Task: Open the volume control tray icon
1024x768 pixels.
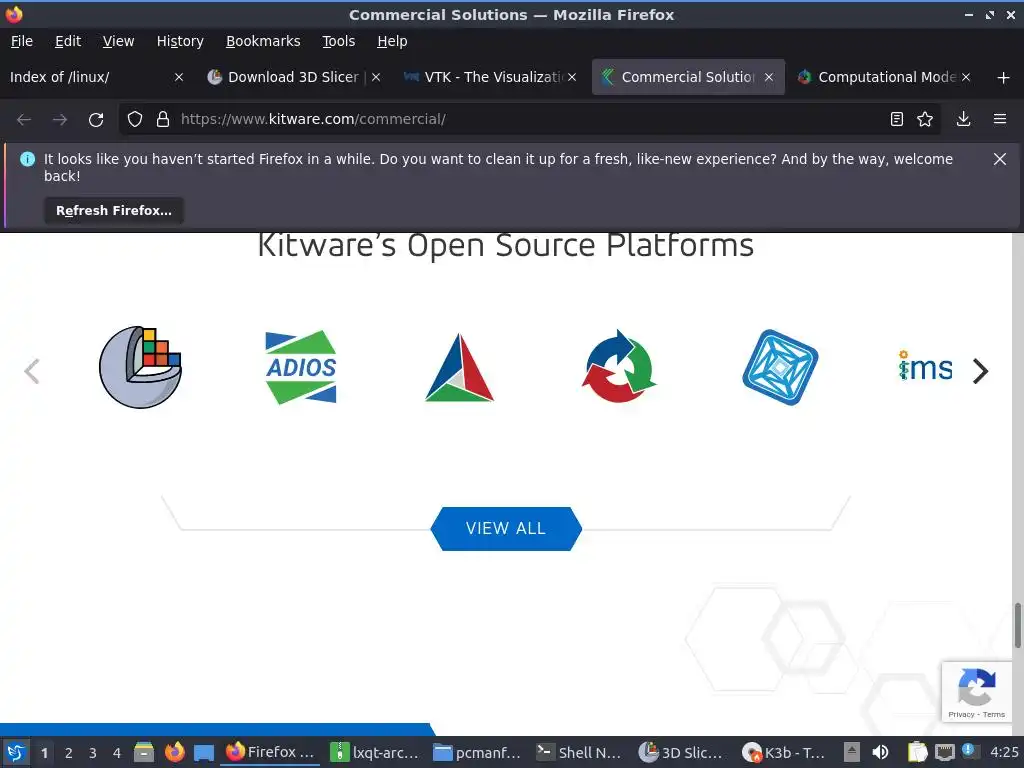Action: pyautogui.click(x=880, y=752)
